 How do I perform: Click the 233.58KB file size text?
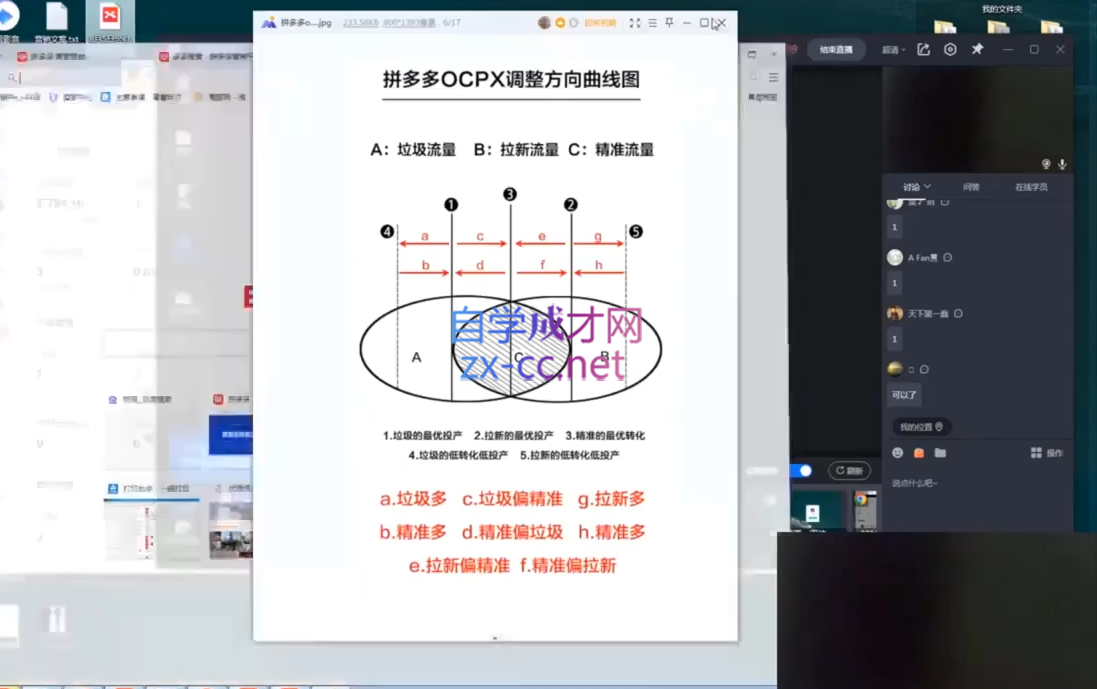coord(360,23)
